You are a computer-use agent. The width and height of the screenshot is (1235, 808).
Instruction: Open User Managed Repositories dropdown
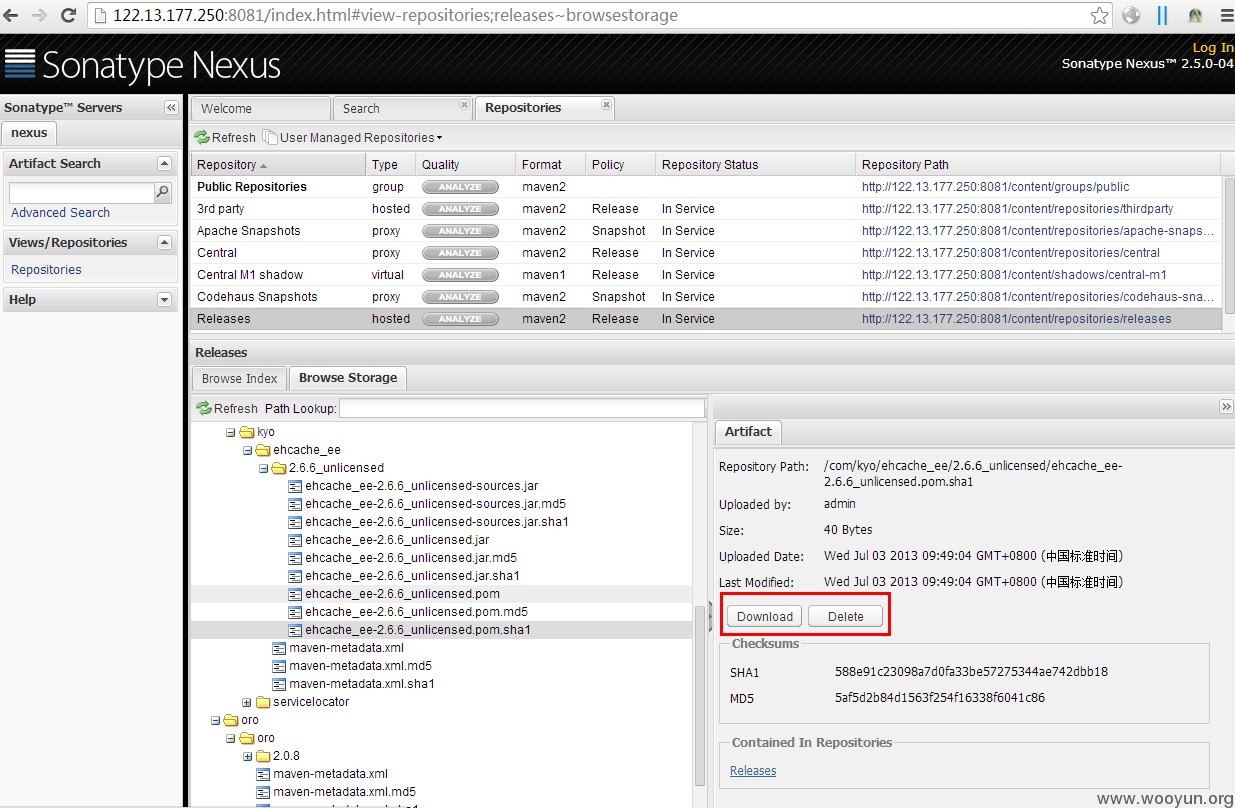(x=353, y=137)
